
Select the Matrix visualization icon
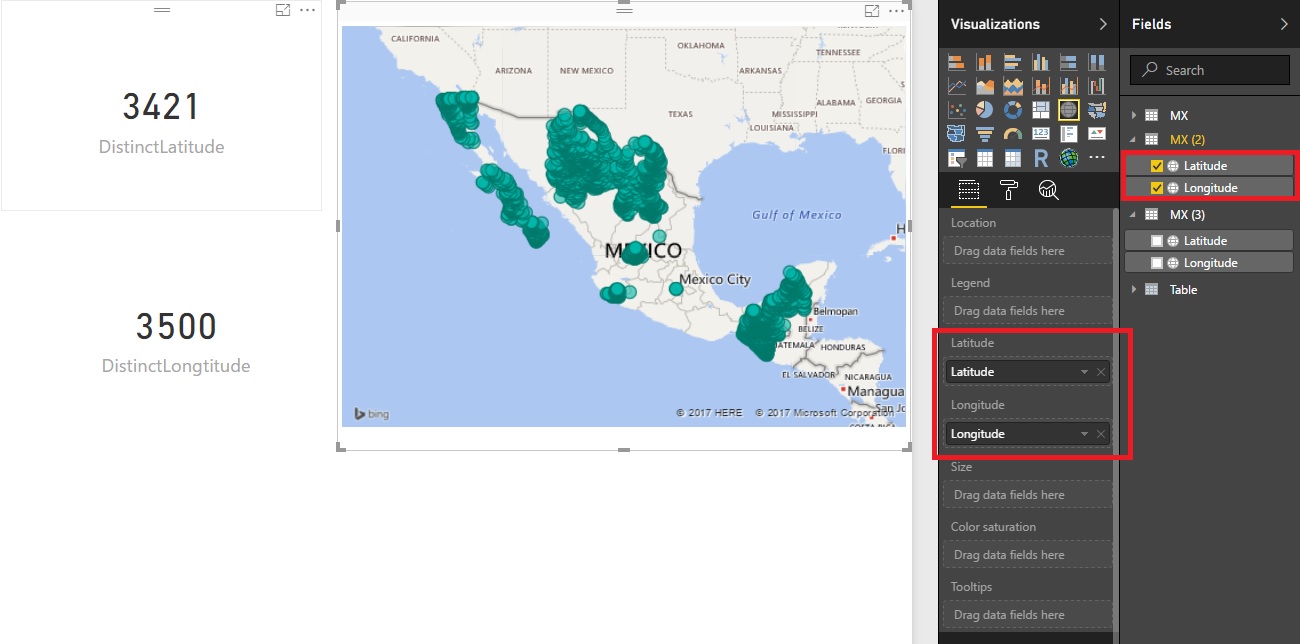[1012, 158]
